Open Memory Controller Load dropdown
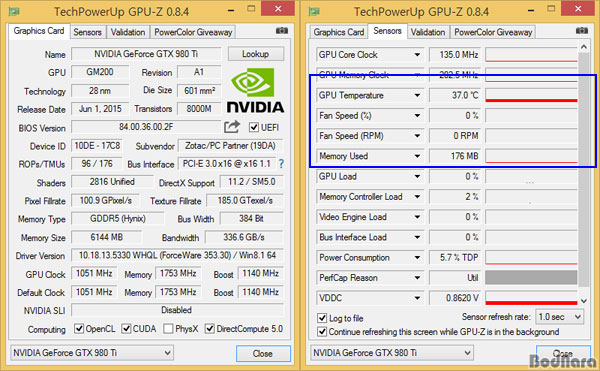This screenshot has width=600, height=371. click(x=417, y=197)
